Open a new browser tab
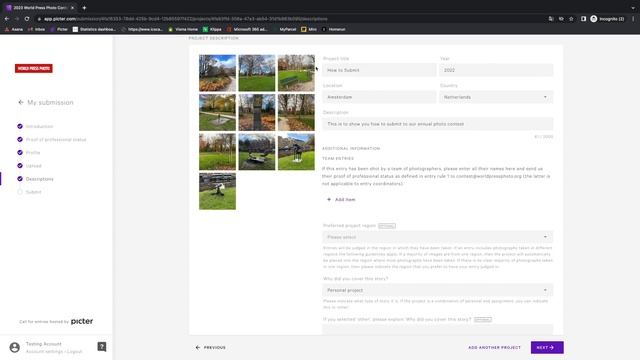The width and height of the screenshot is (640, 360). [x=84, y=8]
